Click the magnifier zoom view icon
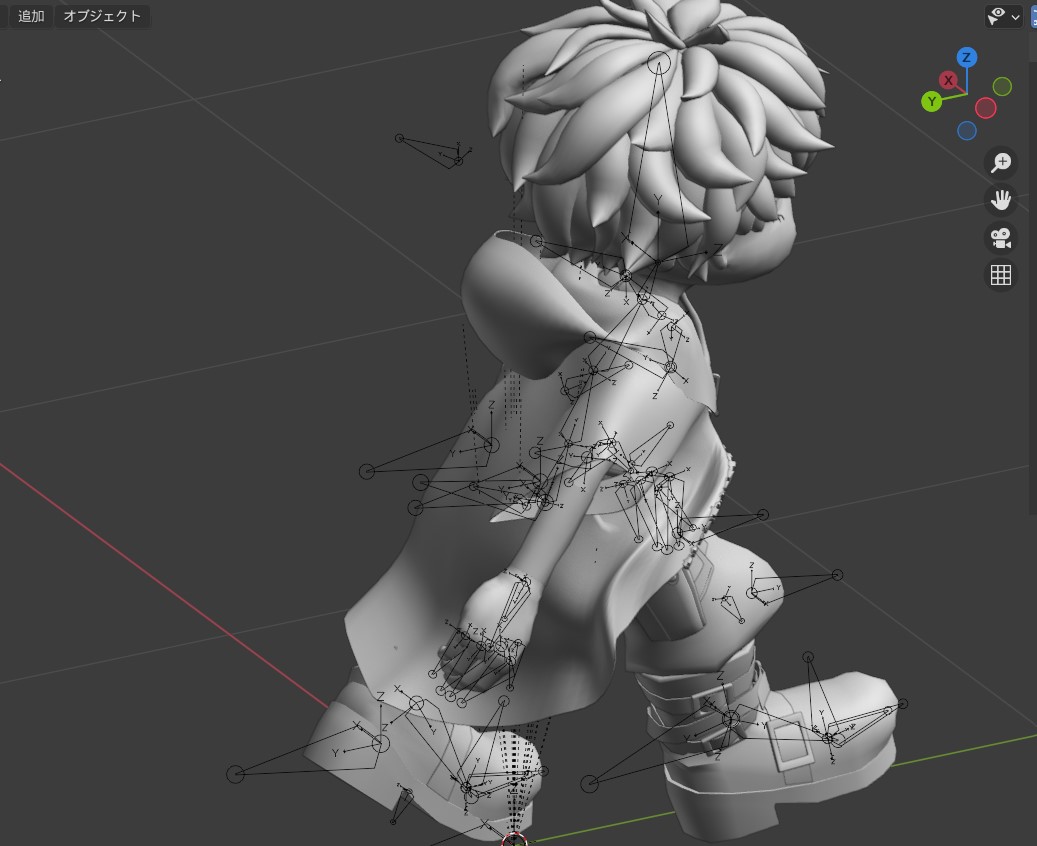 click(1001, 162)
